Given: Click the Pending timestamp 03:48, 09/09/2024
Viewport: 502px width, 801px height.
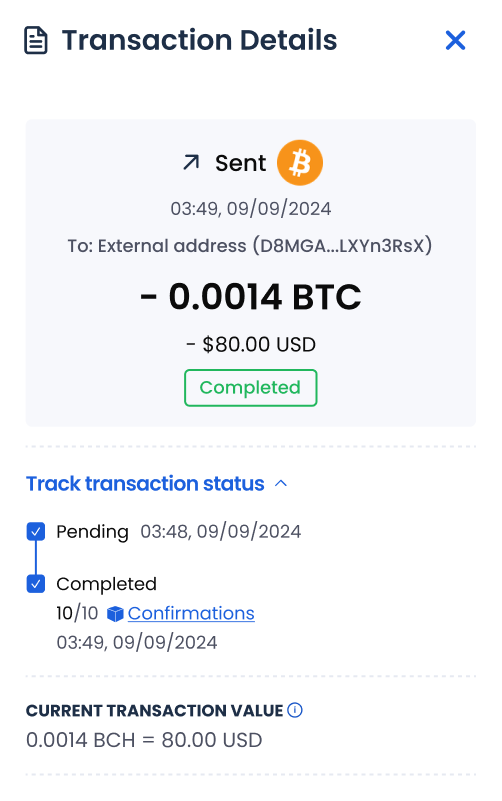Looking at the screenshot, I should (221, 531).
